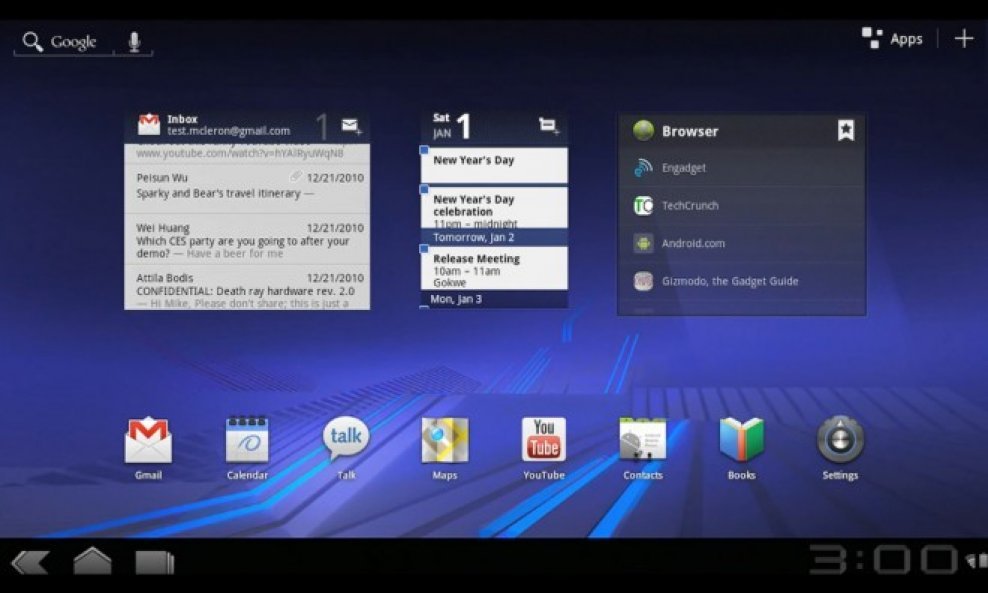Open the Recent apps button
Viewport: 988px width, 593px height.
pos(154,563)
